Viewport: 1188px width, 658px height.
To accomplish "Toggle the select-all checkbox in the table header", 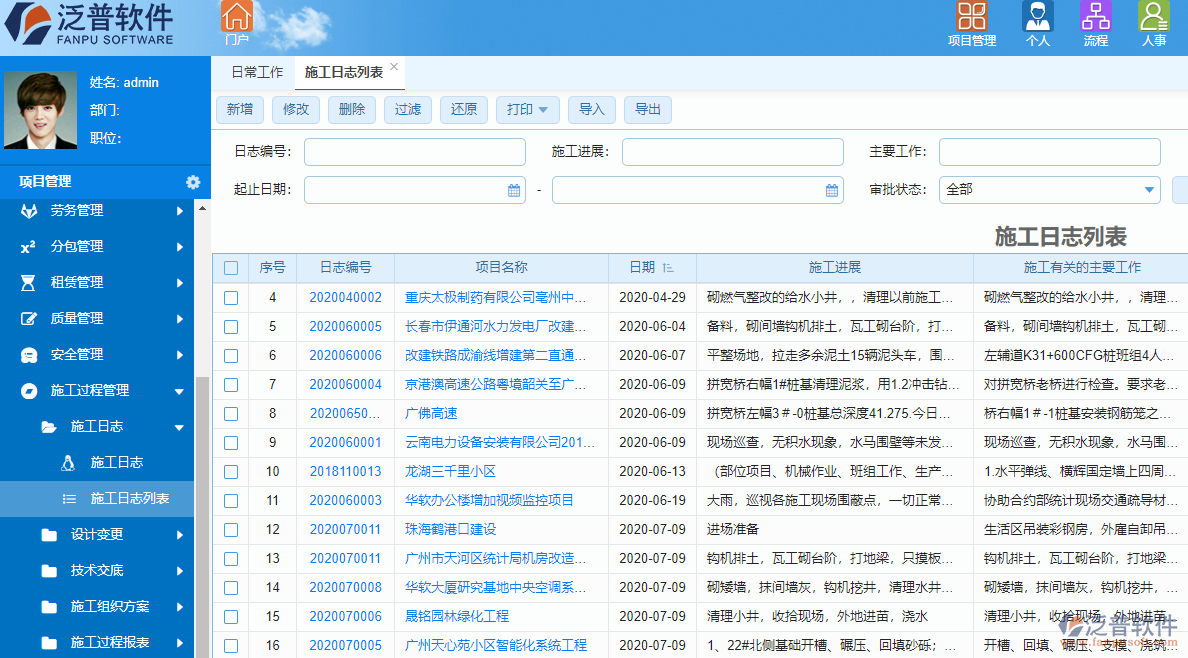I will click(231, 267).
